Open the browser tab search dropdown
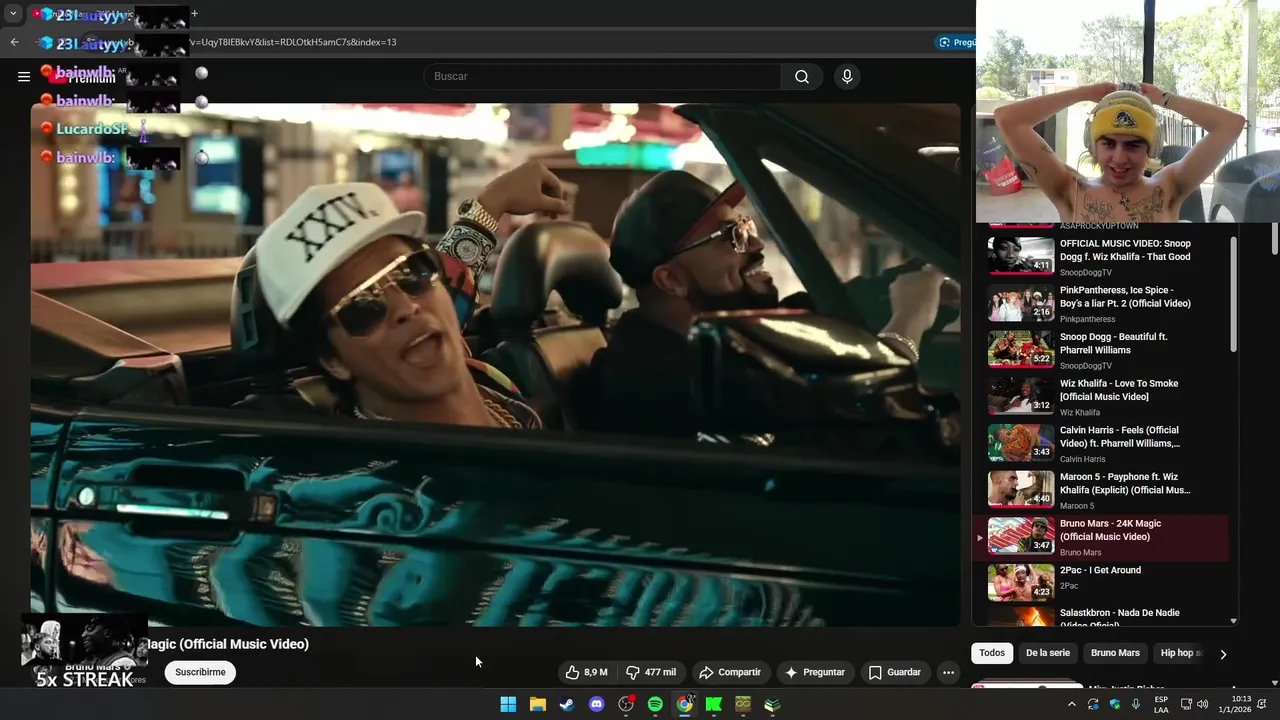This screenshot has width=1280, height=720. [x=13, y=14]
